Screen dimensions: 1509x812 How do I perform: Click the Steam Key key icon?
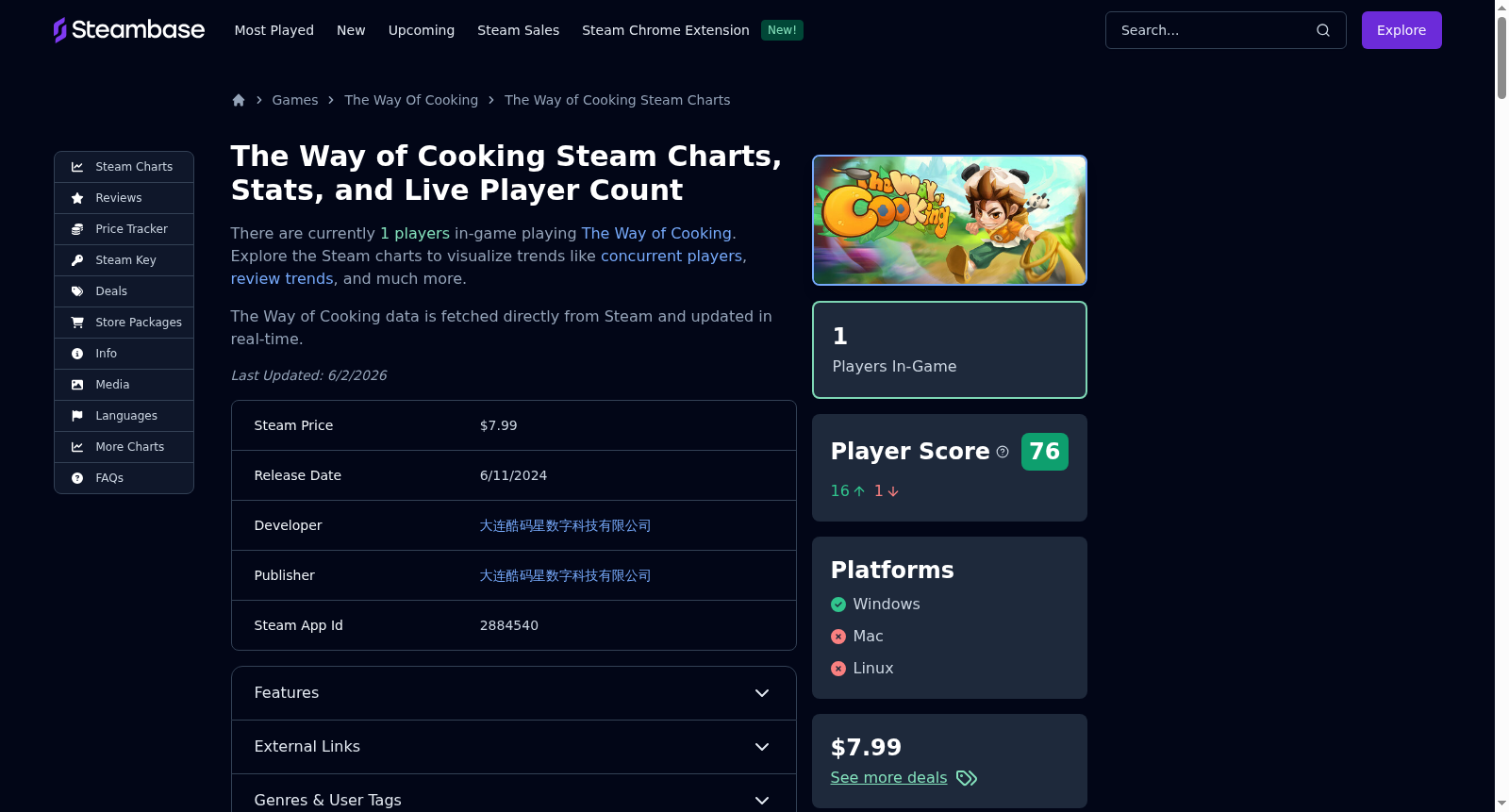[x=77, y=260]
